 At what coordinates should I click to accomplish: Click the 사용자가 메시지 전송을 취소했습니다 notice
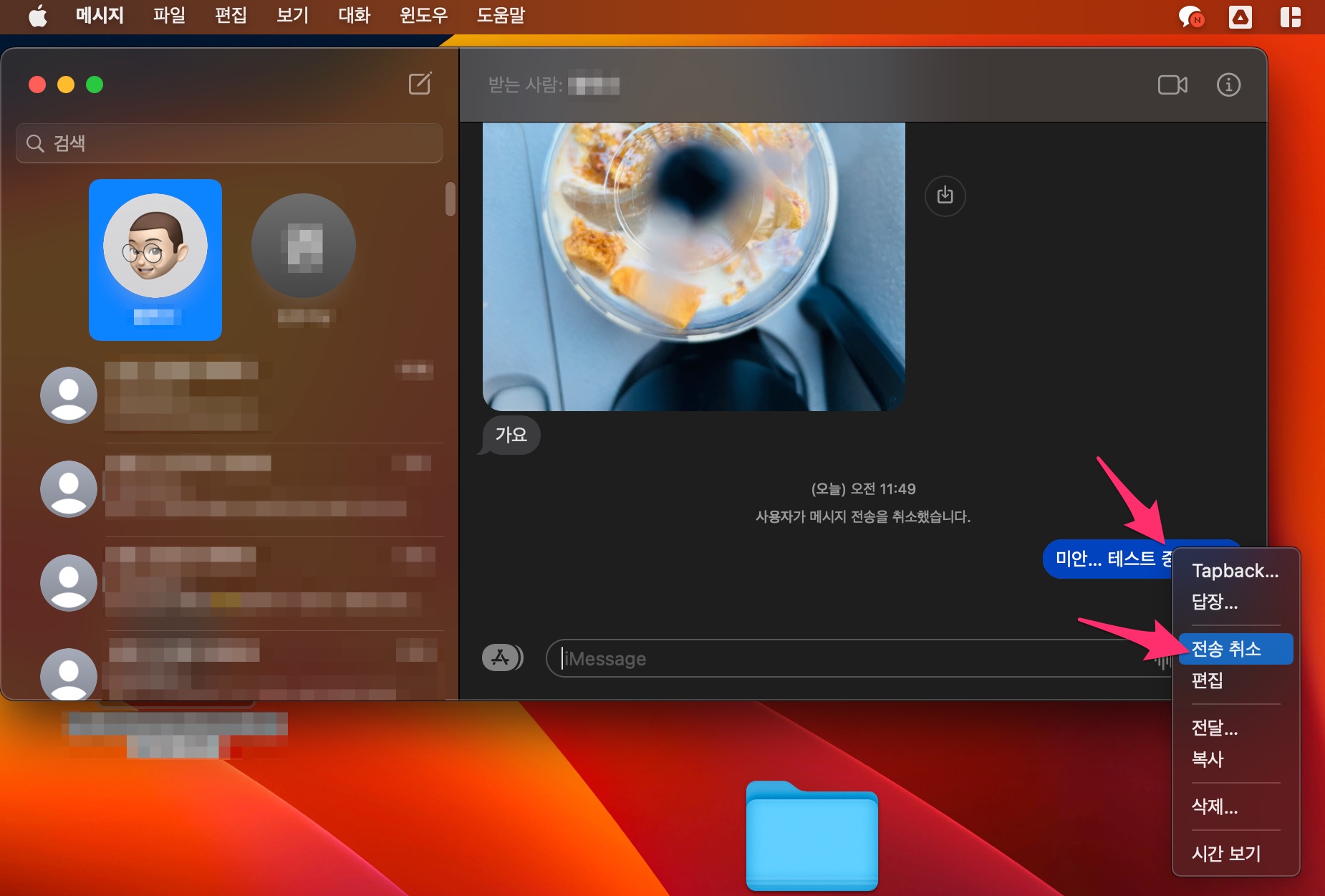pyautogui.click(x=863, y=516)
